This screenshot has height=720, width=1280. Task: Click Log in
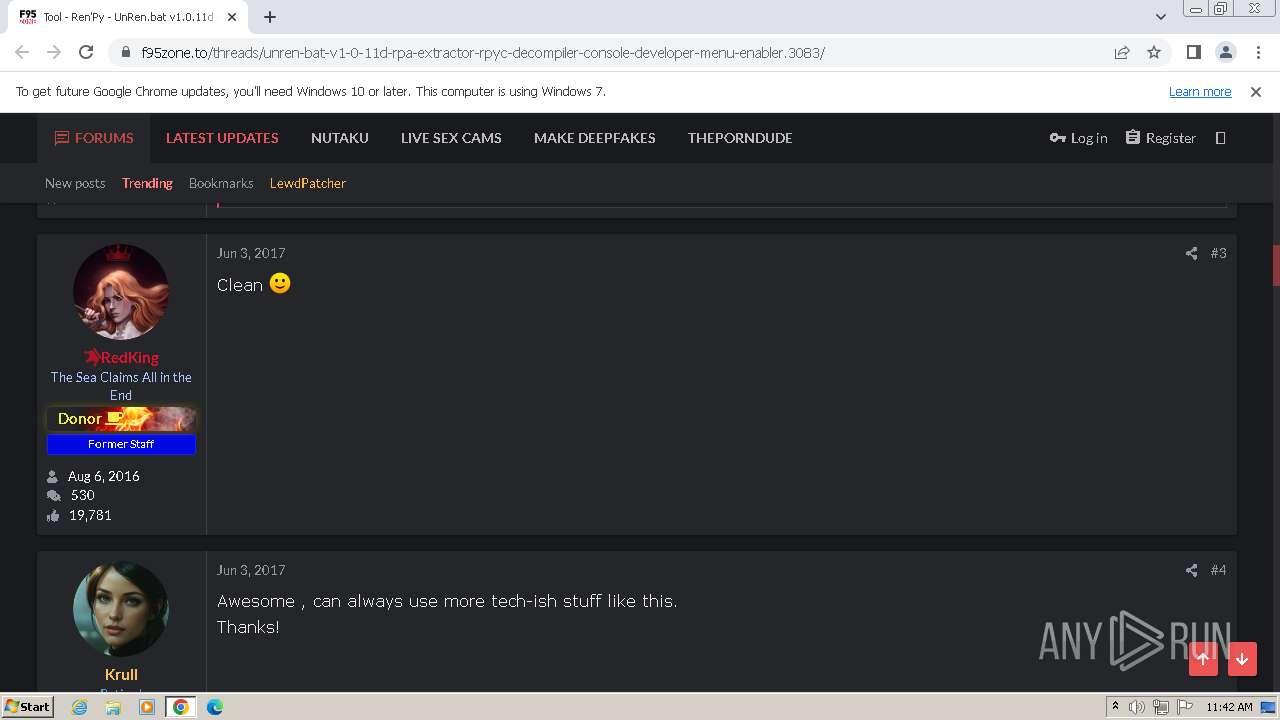1078,138
